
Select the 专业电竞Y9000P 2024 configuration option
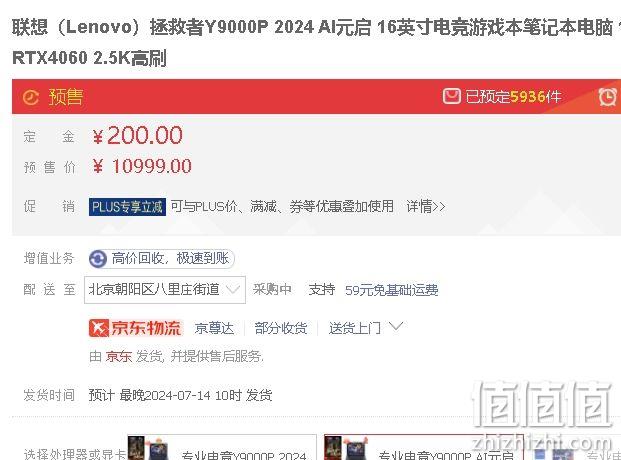click(222, 448)
